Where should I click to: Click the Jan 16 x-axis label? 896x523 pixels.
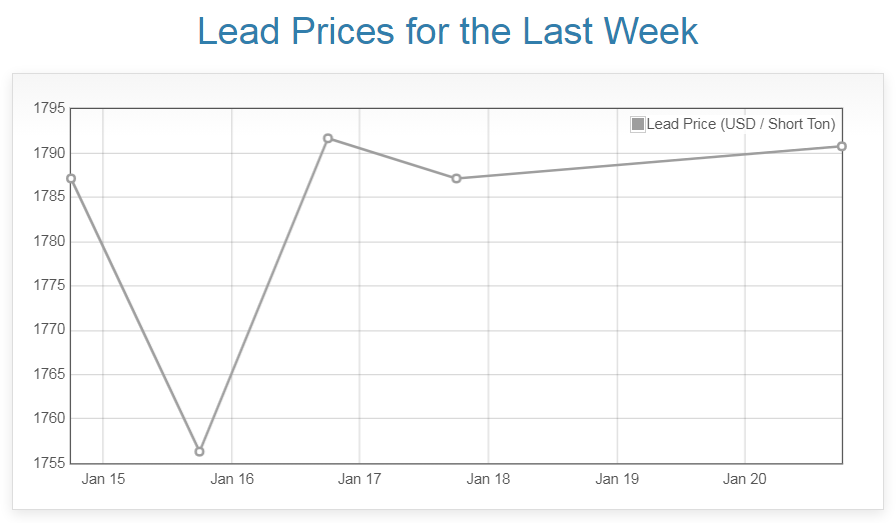[232, 480]
